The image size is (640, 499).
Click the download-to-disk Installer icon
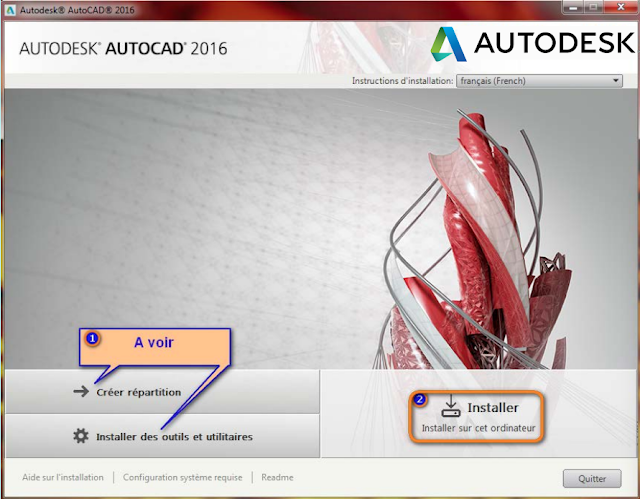pos(451,406)
